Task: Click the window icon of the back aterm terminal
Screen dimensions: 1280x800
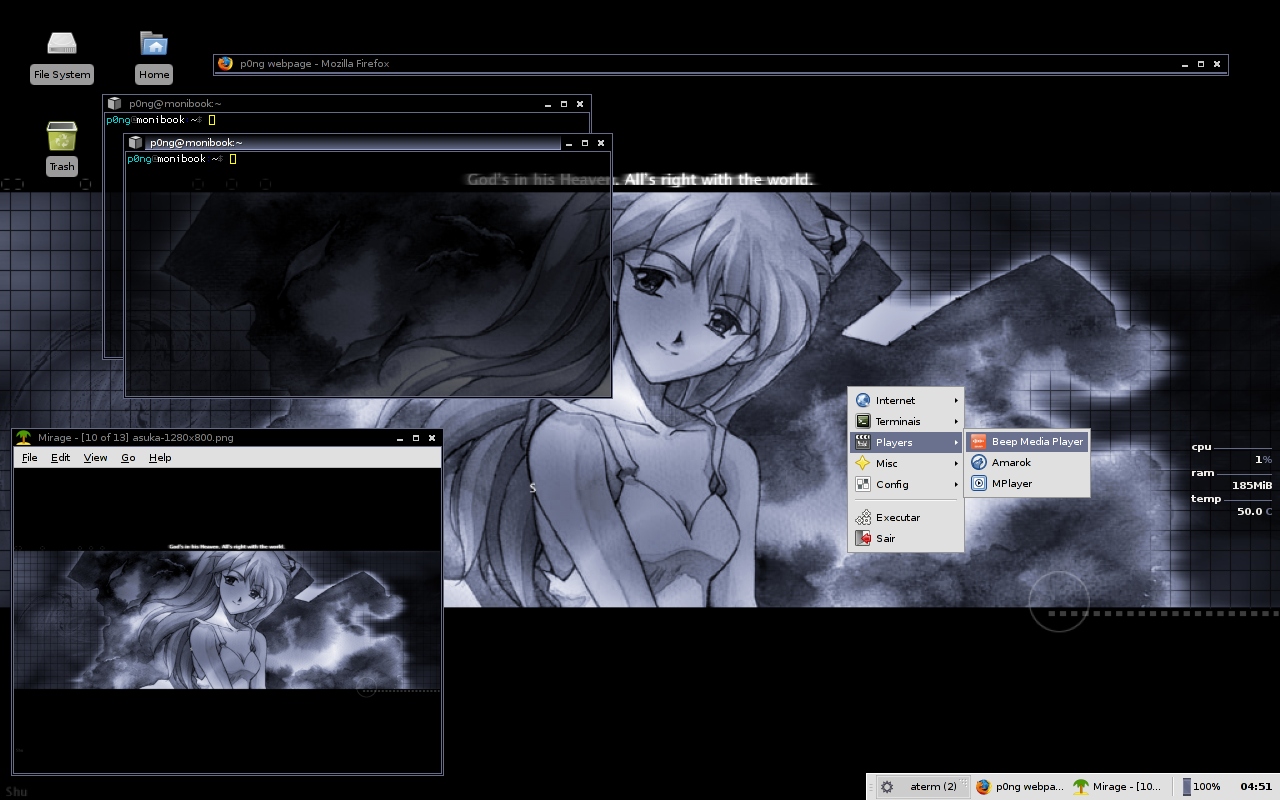Action: click(115, 103)
